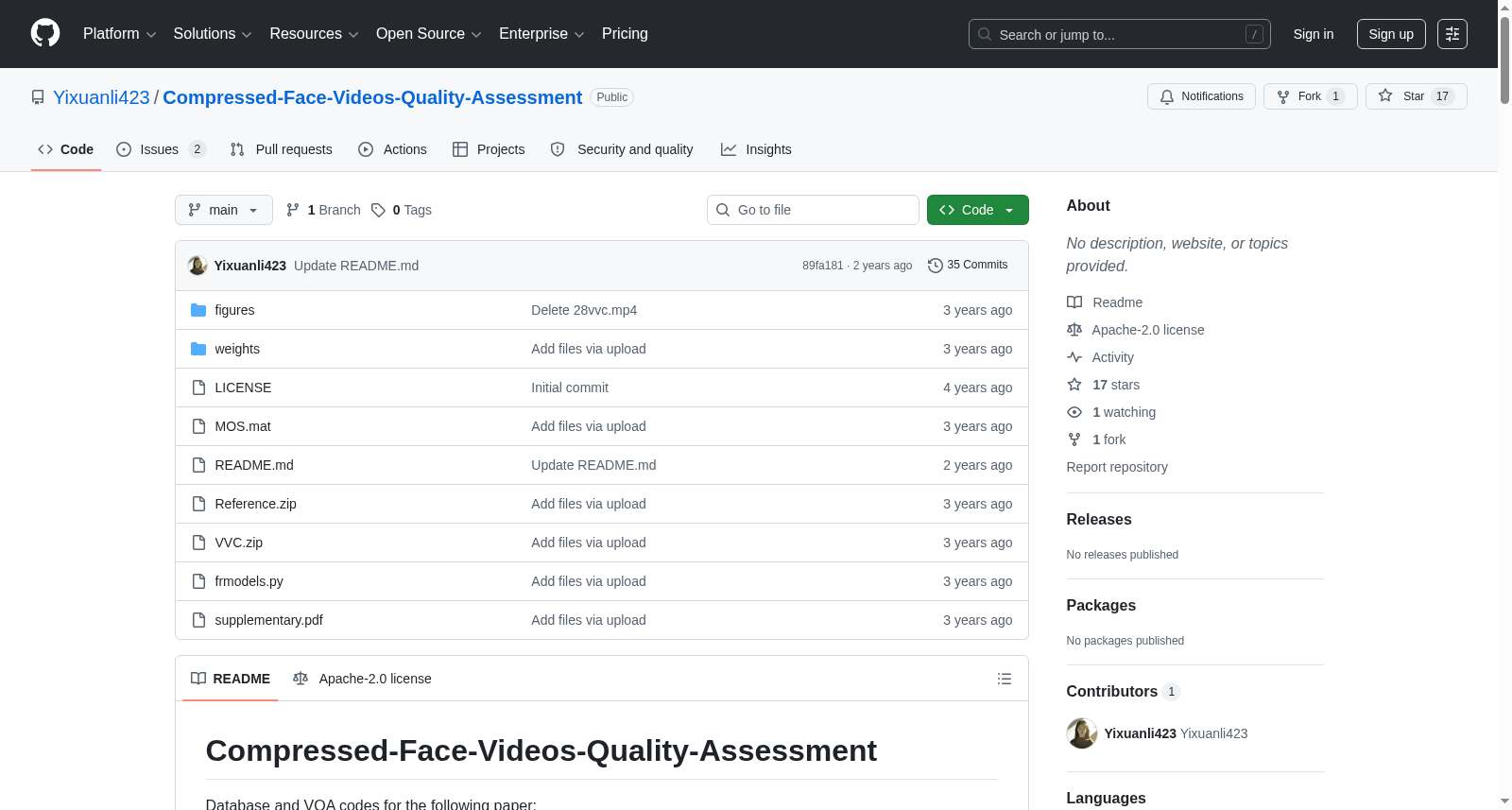This screenshot has width=1512, height=810.
Task: Switch to the Insights tab
Action: [756, 149]
